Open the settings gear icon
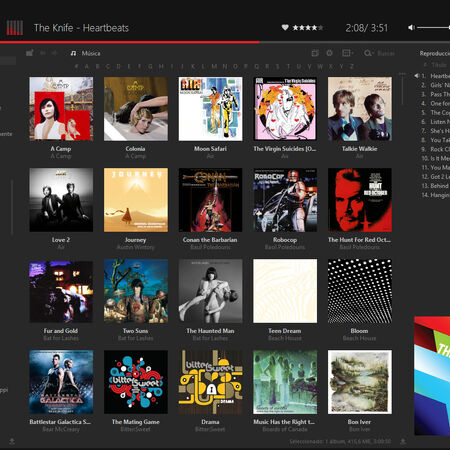Image resolution: width=450 pixels, height=450 pixels. tap(329, 53)
